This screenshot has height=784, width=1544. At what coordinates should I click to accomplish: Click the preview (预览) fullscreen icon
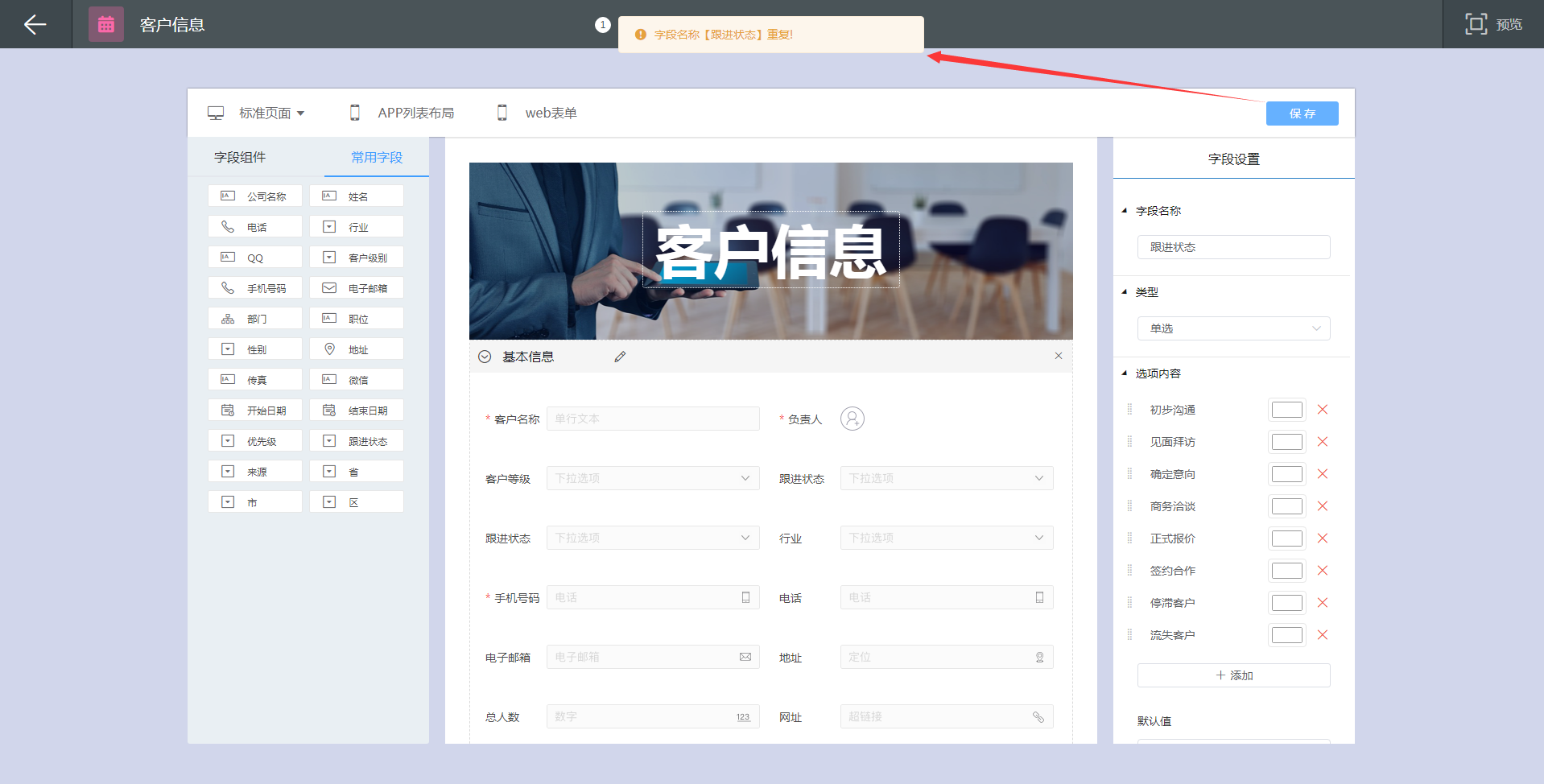pyautogui.click(x=1476, y=24)
